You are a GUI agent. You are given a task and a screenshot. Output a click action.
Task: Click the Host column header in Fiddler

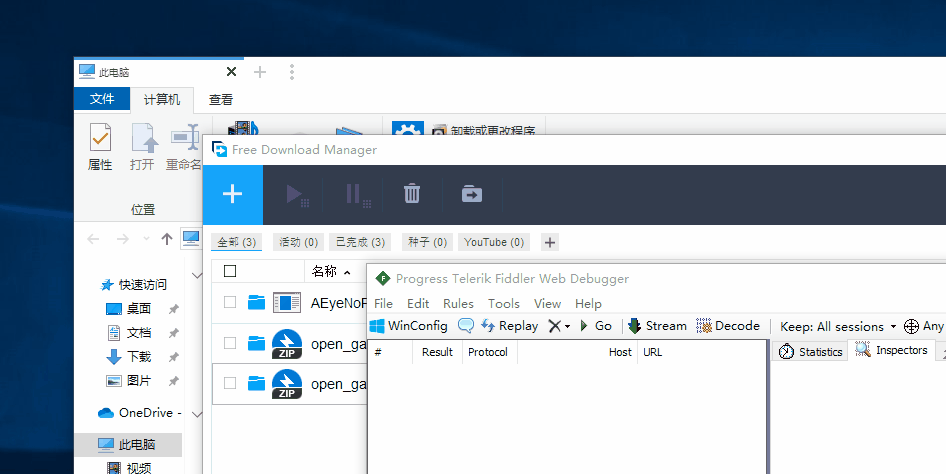click(x=577, y=352)
